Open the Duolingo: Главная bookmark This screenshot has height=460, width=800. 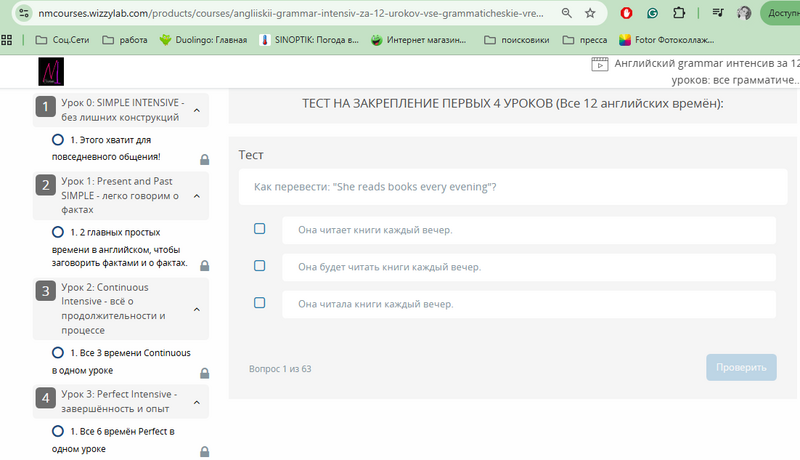point(203,40)
